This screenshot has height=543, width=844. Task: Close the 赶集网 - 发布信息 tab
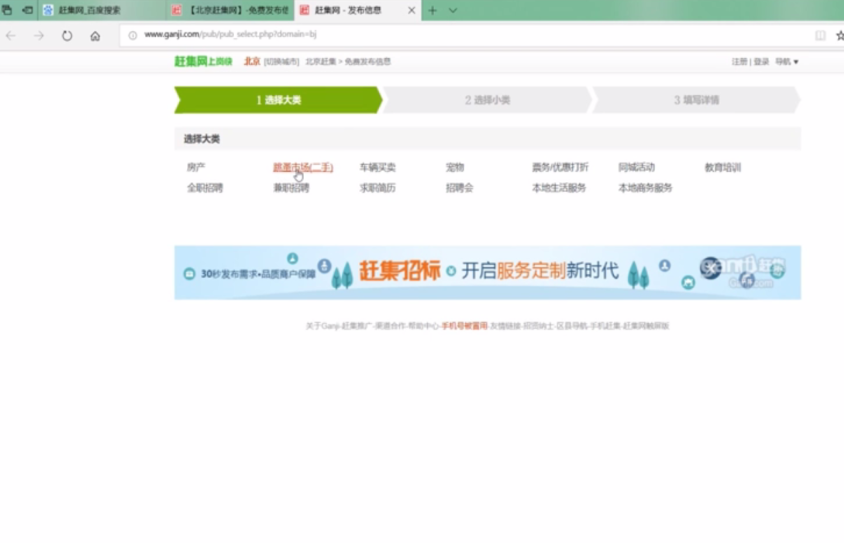point(411,10)
